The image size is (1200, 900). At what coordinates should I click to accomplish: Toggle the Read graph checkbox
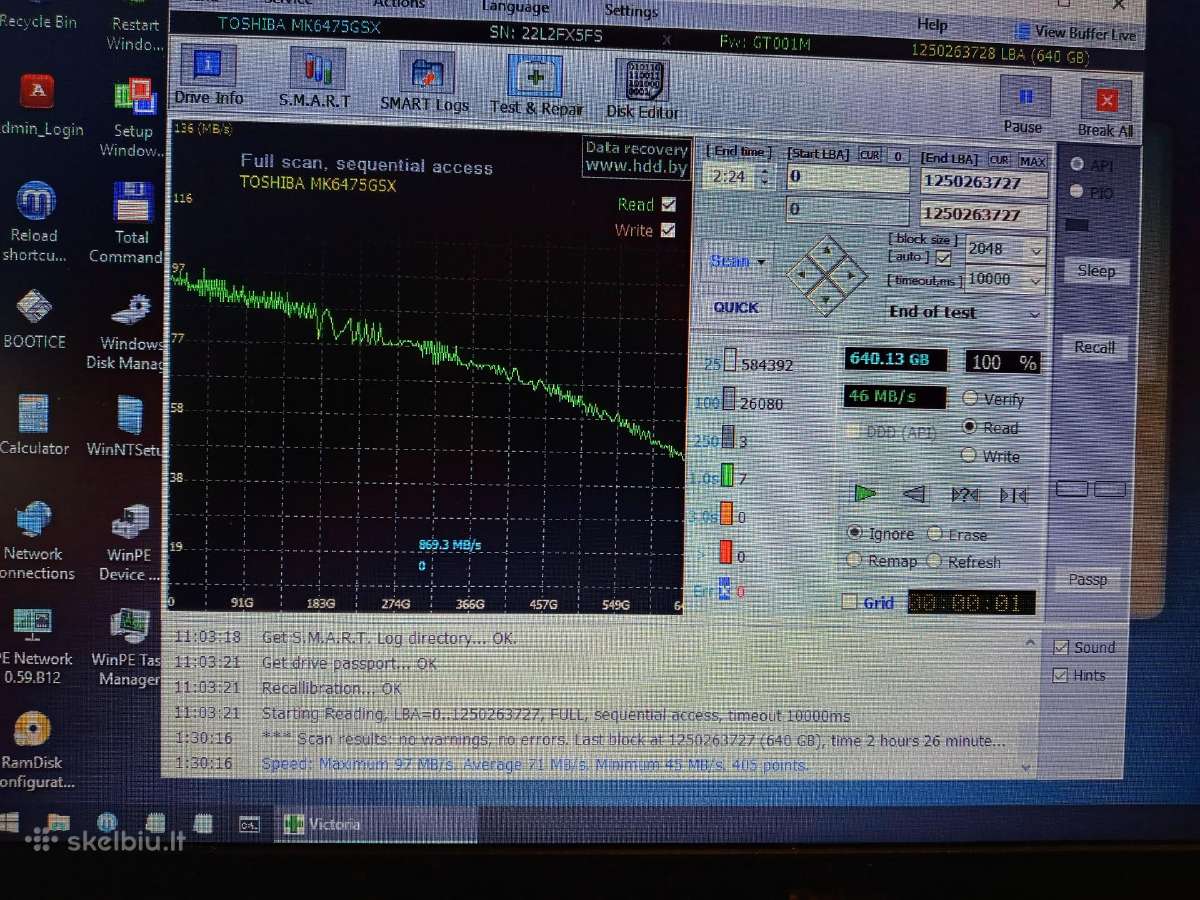[668, 204]
